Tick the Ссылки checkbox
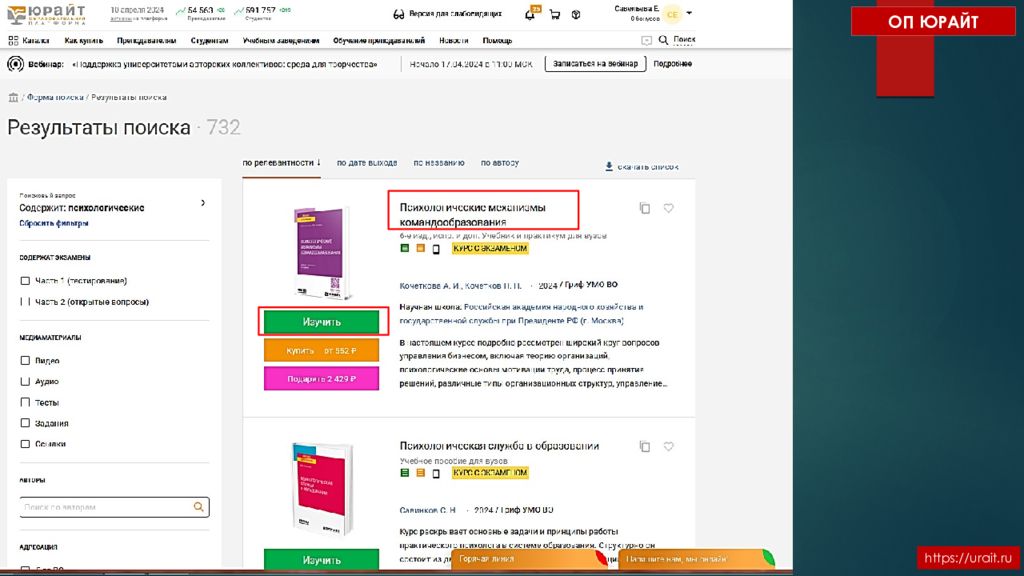Viewport: 1024px width, 576px height. pyautogui.click(x=25, y=444)
